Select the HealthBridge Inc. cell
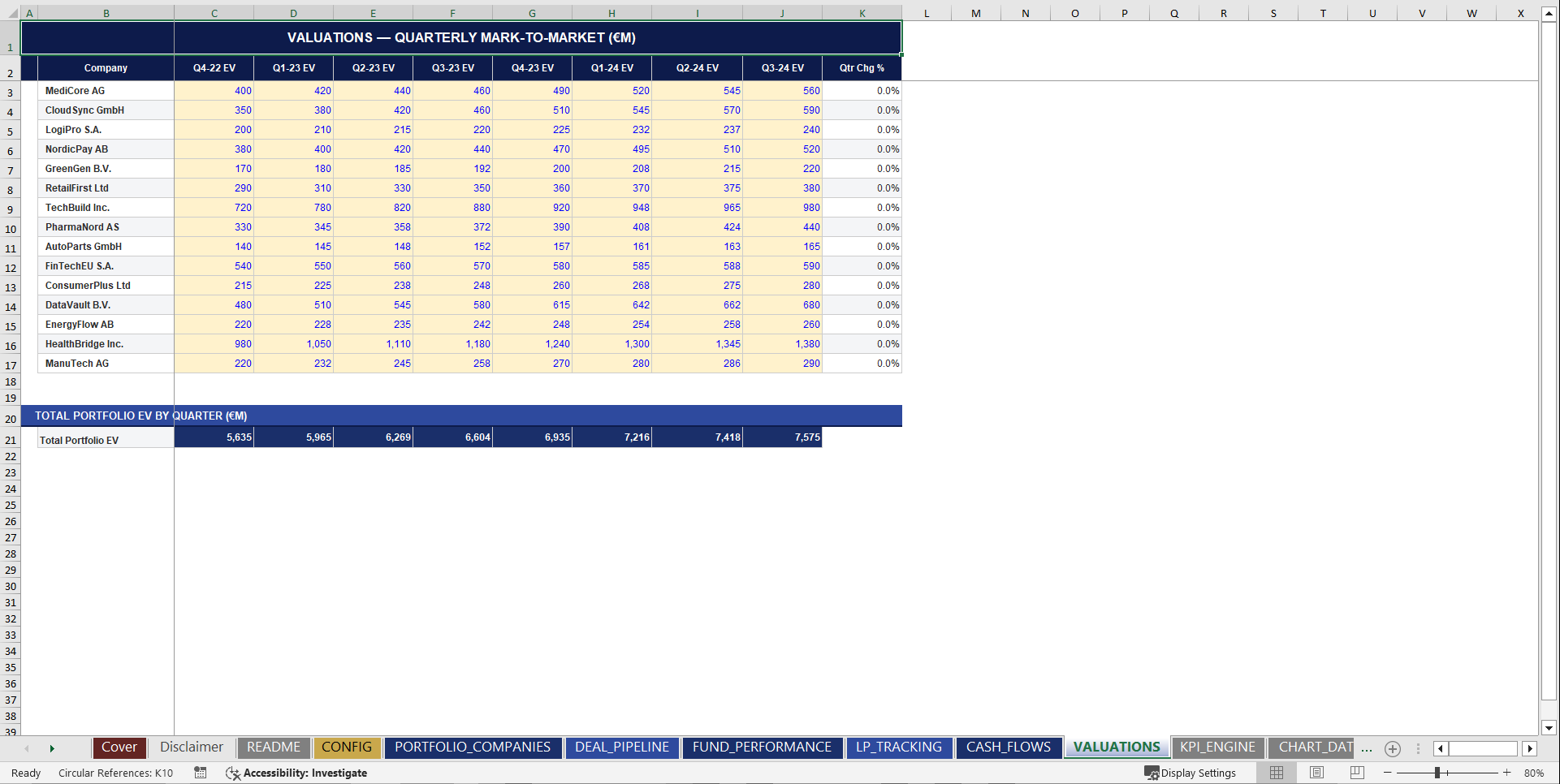1560x784 pixels. tap(106, 344)
